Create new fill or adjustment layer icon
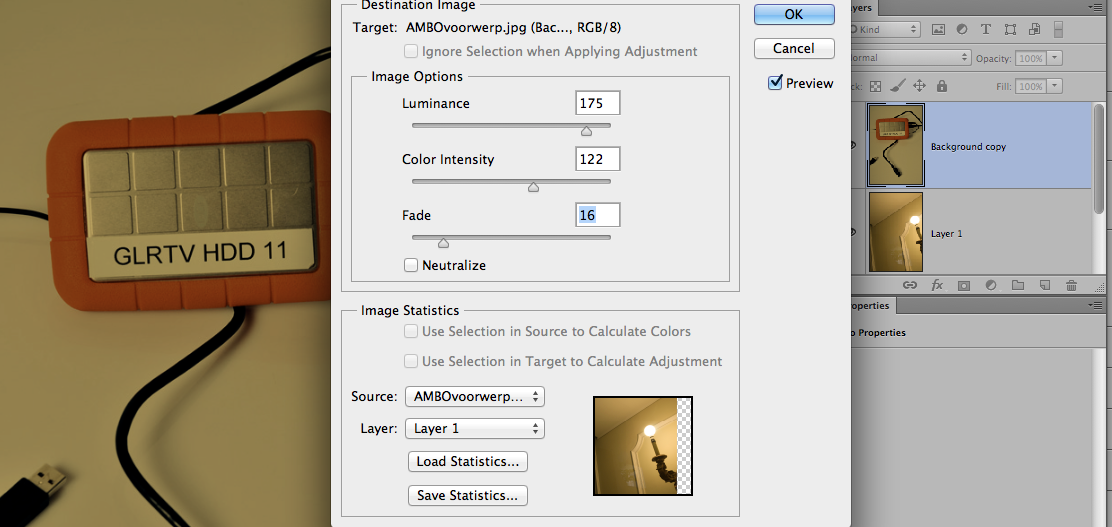1112x527 pixels. [991, 285]
